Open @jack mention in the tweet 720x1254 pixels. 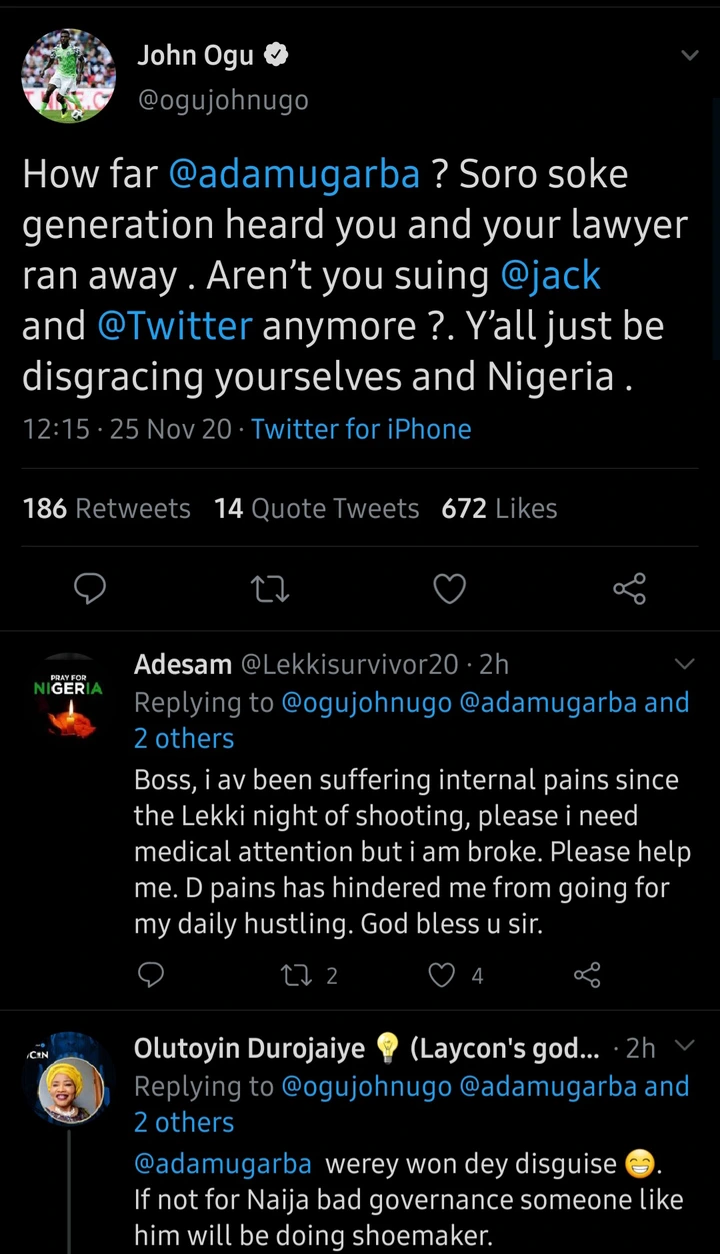[x=550, y=275]
